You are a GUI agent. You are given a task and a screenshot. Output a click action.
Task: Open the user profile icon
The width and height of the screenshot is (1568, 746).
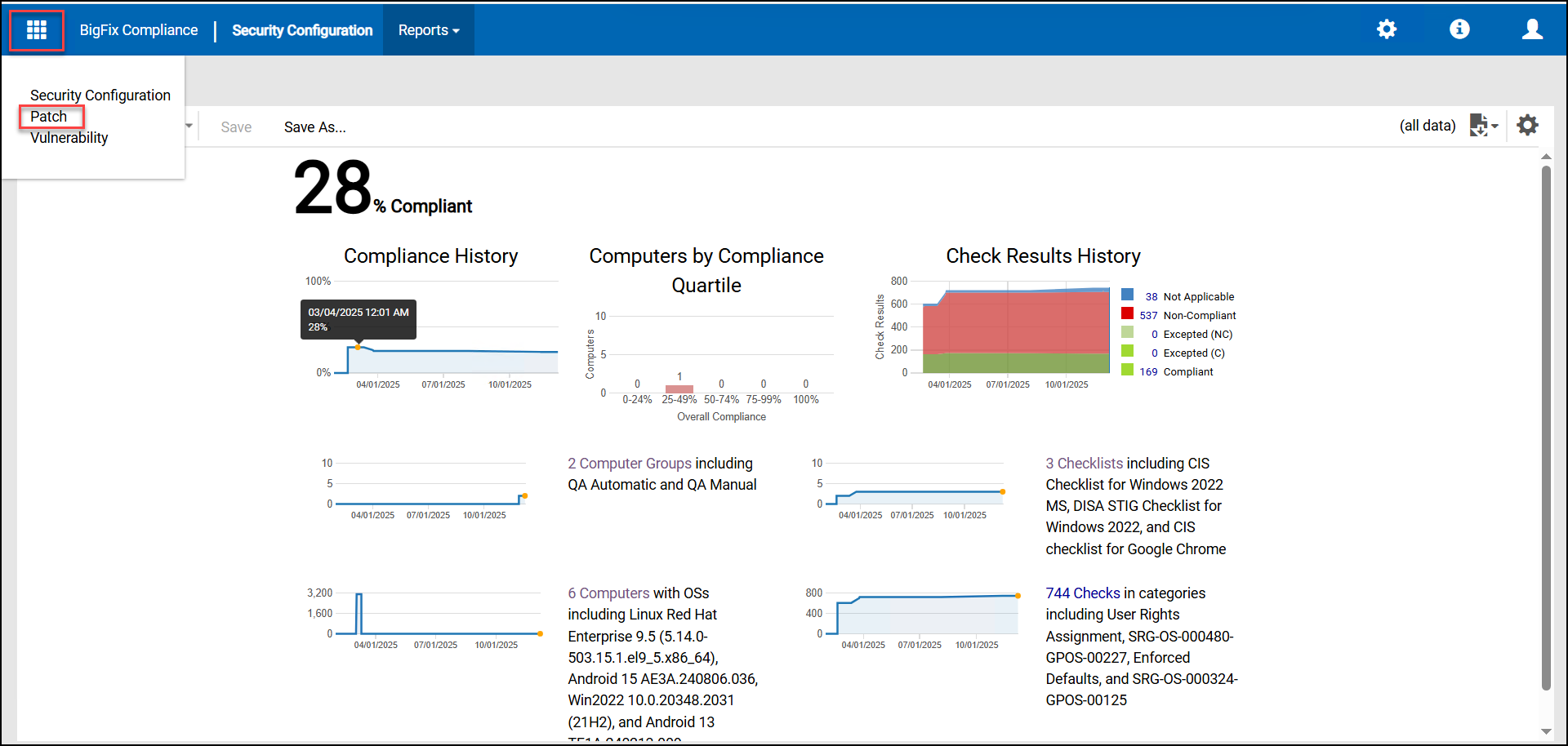click(x=1531, y=29)
